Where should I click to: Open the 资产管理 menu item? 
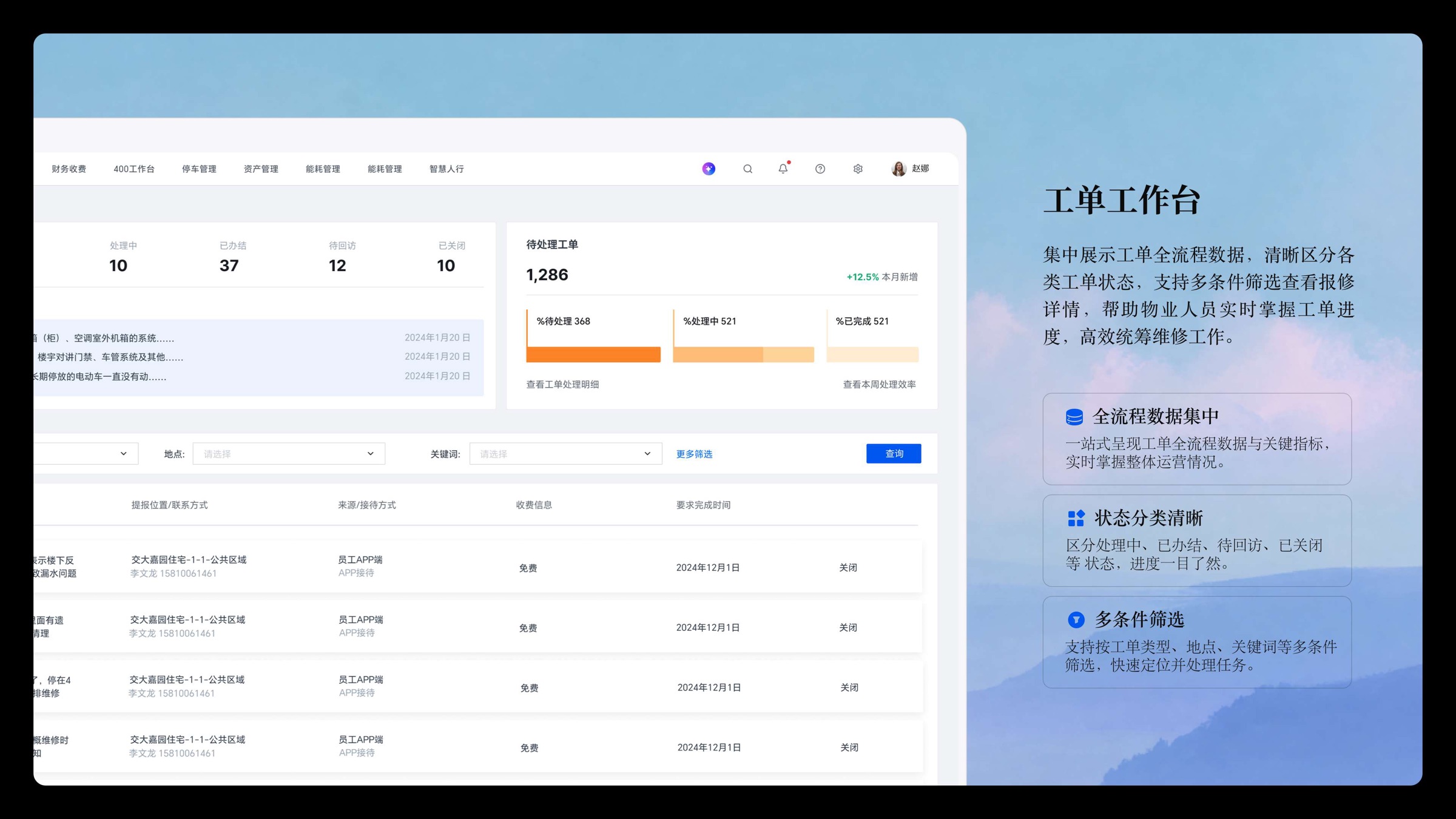tap(261, 169)
